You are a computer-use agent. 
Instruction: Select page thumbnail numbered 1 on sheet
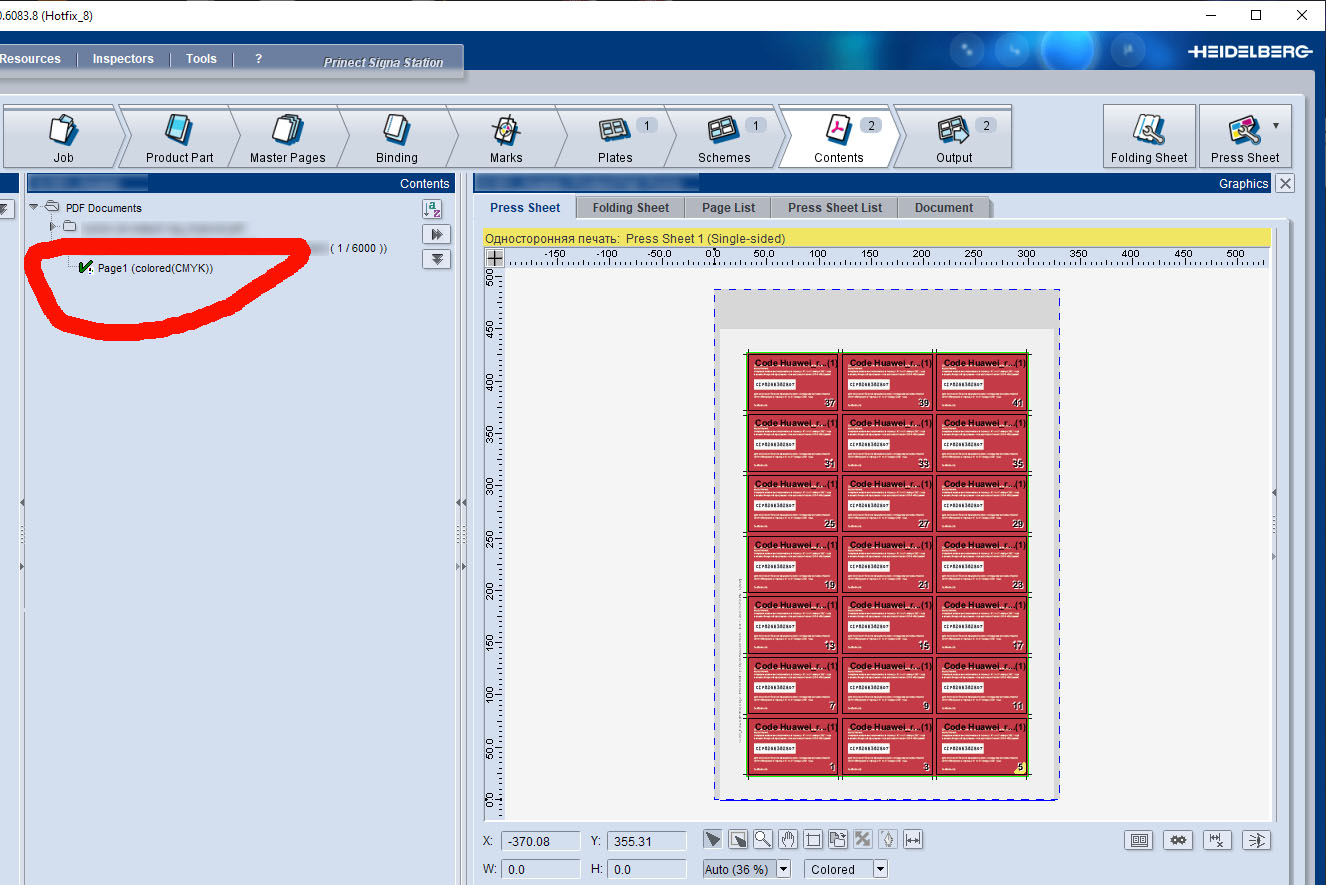click(793, 746)
